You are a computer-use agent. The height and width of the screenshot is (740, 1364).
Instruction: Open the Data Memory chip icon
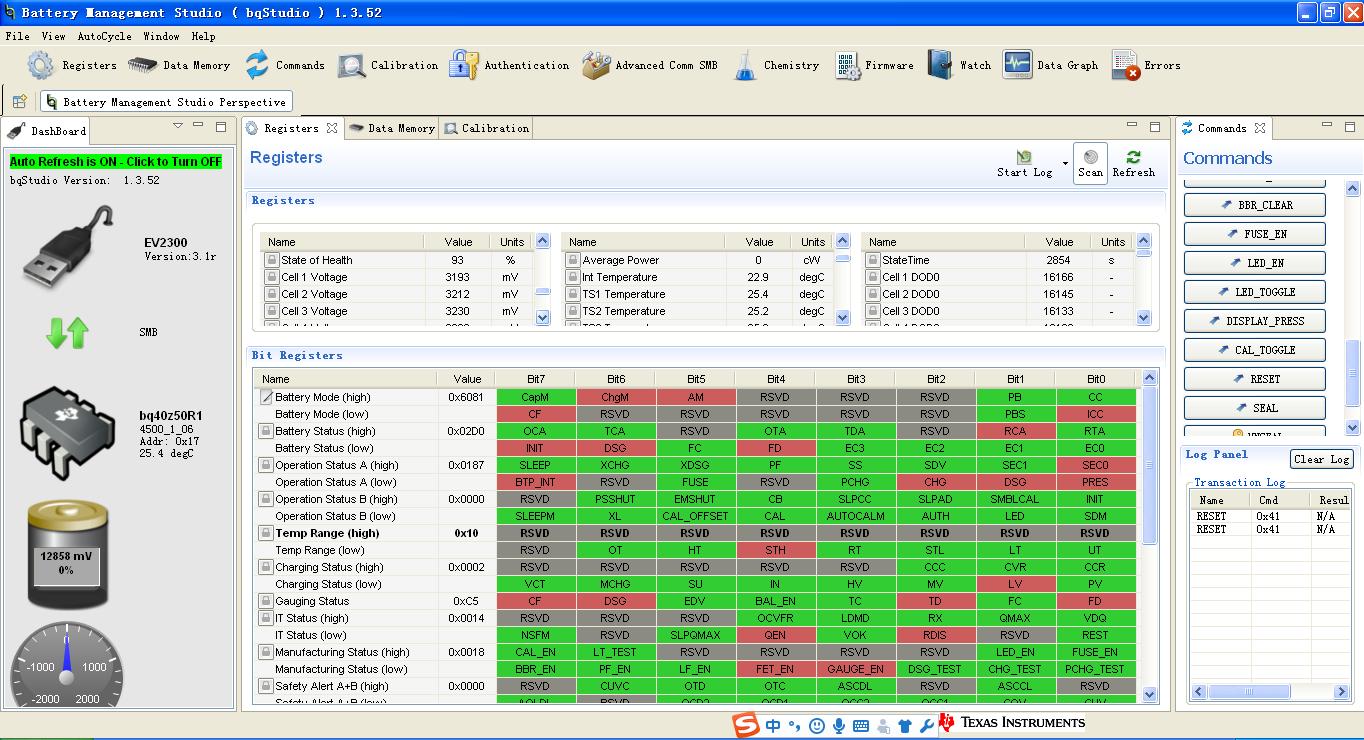click(x=143, y=65)
